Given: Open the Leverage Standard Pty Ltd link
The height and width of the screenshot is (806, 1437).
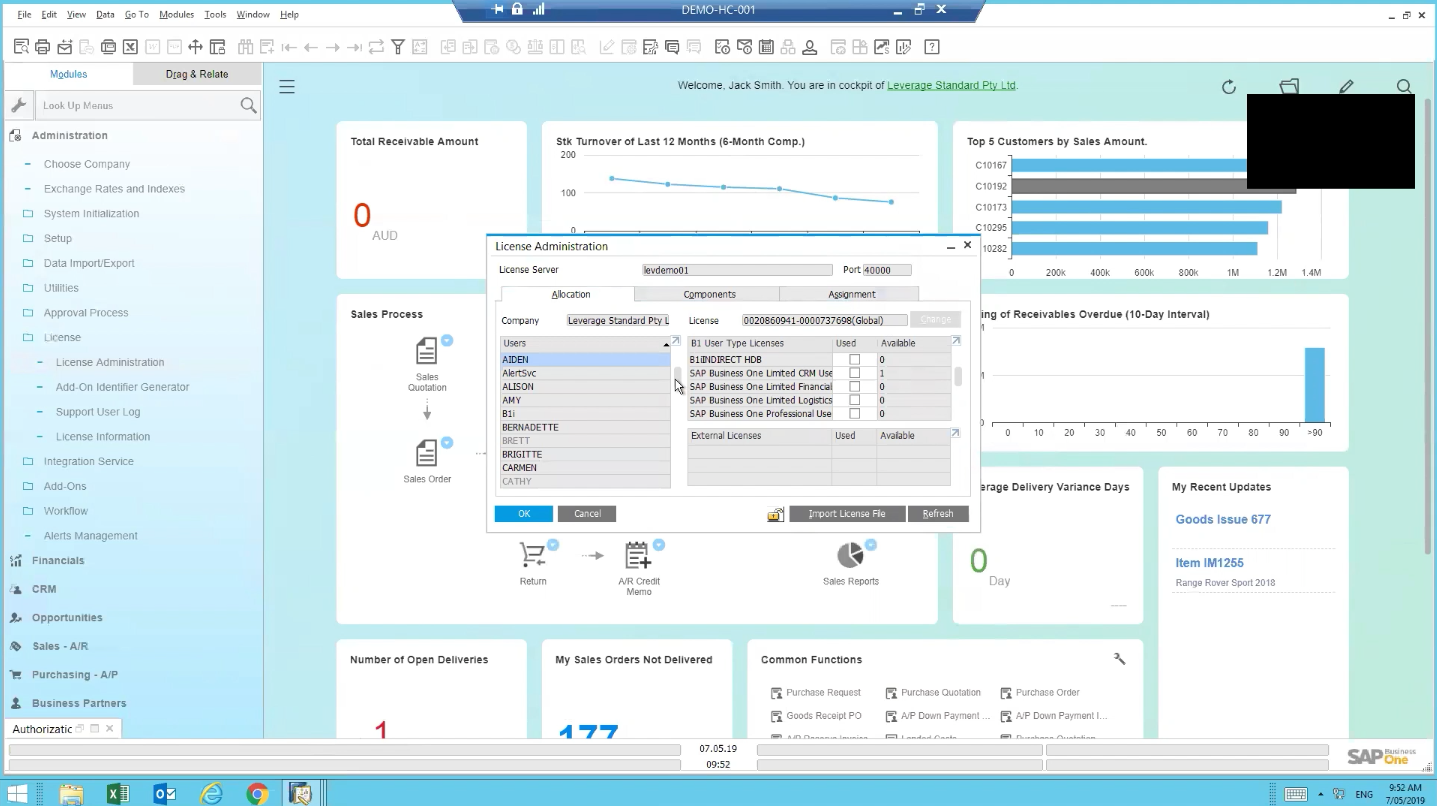Looking at the screenshot, I should tap(951, 86).
